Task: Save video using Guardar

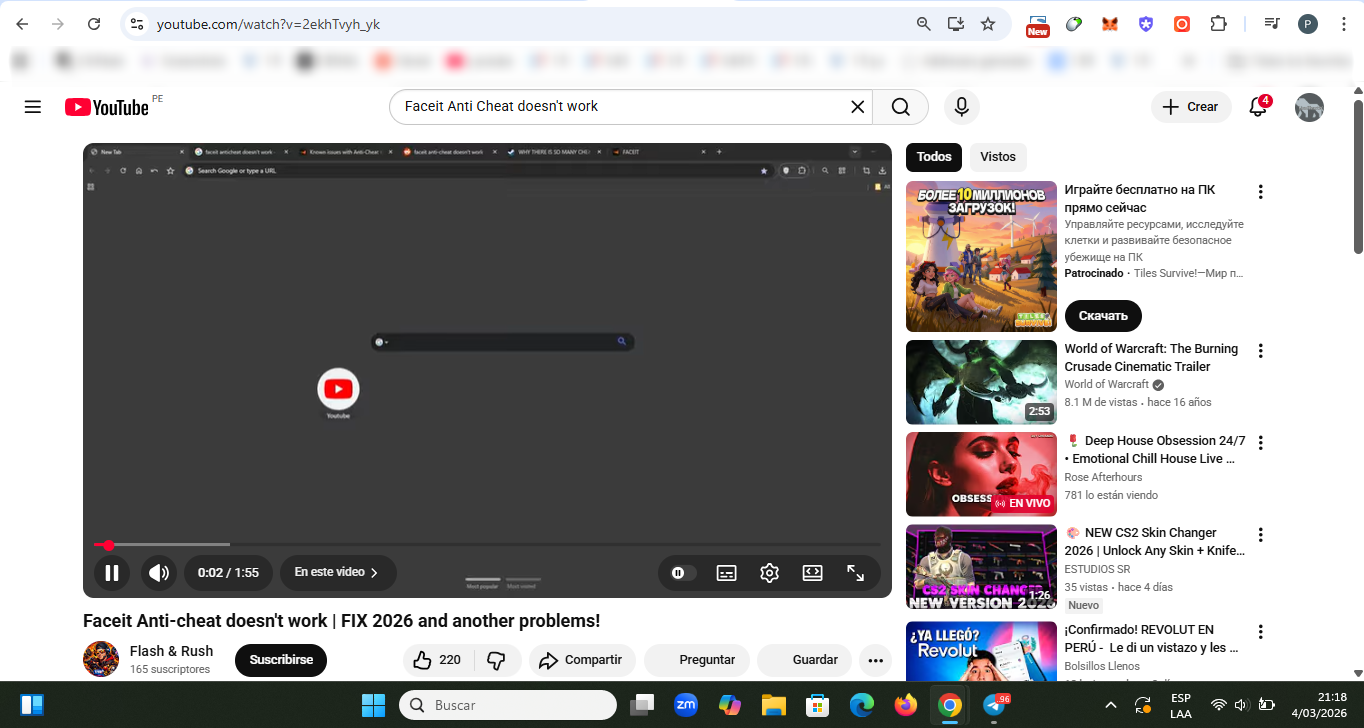Action: (x=805, y=660)
